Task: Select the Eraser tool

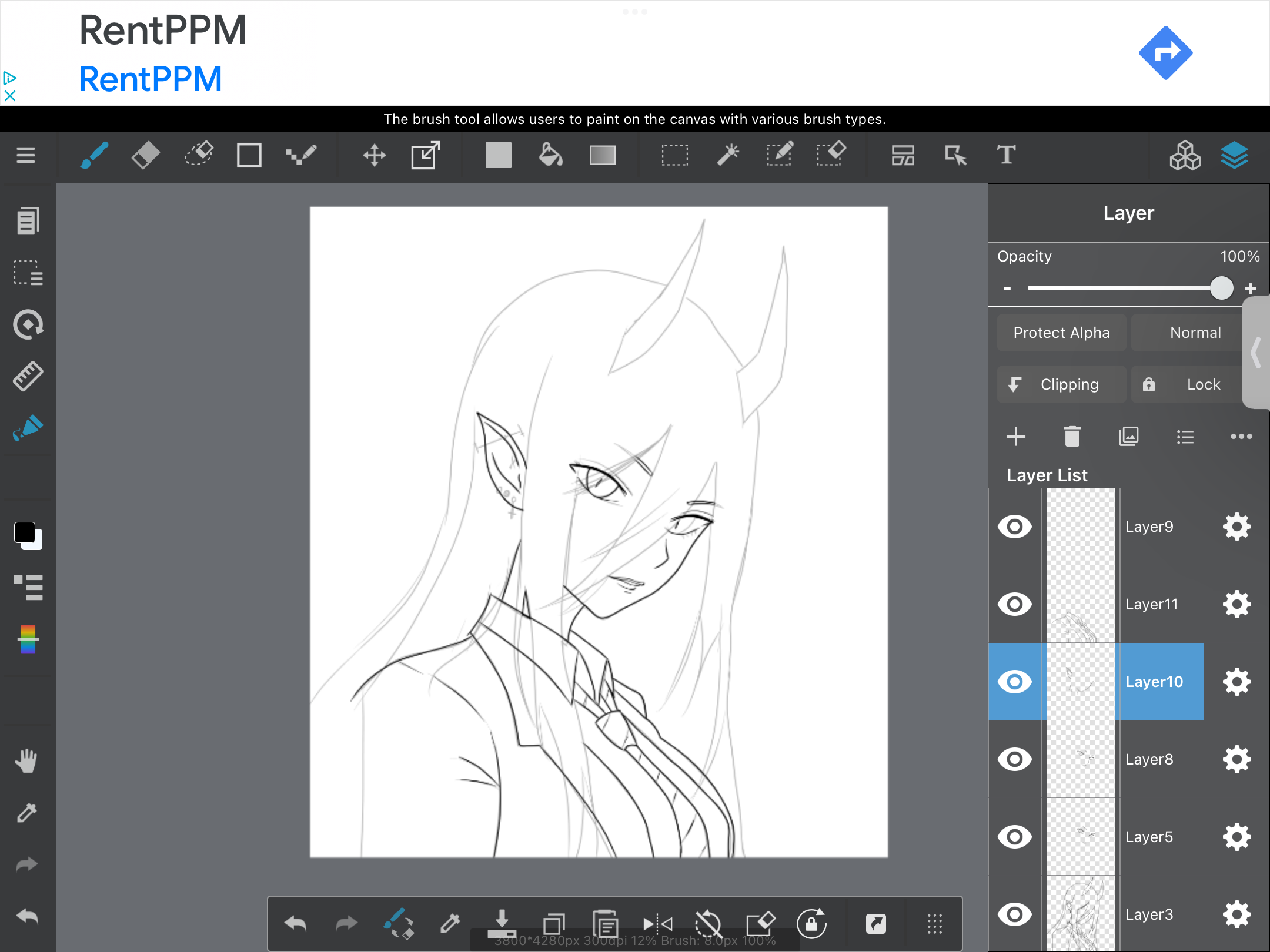Action: [x=145, y=156]
